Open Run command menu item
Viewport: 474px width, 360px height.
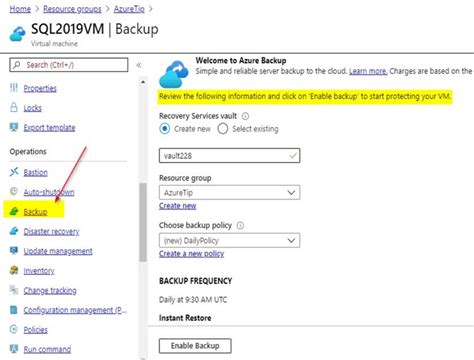click(47, 349)
